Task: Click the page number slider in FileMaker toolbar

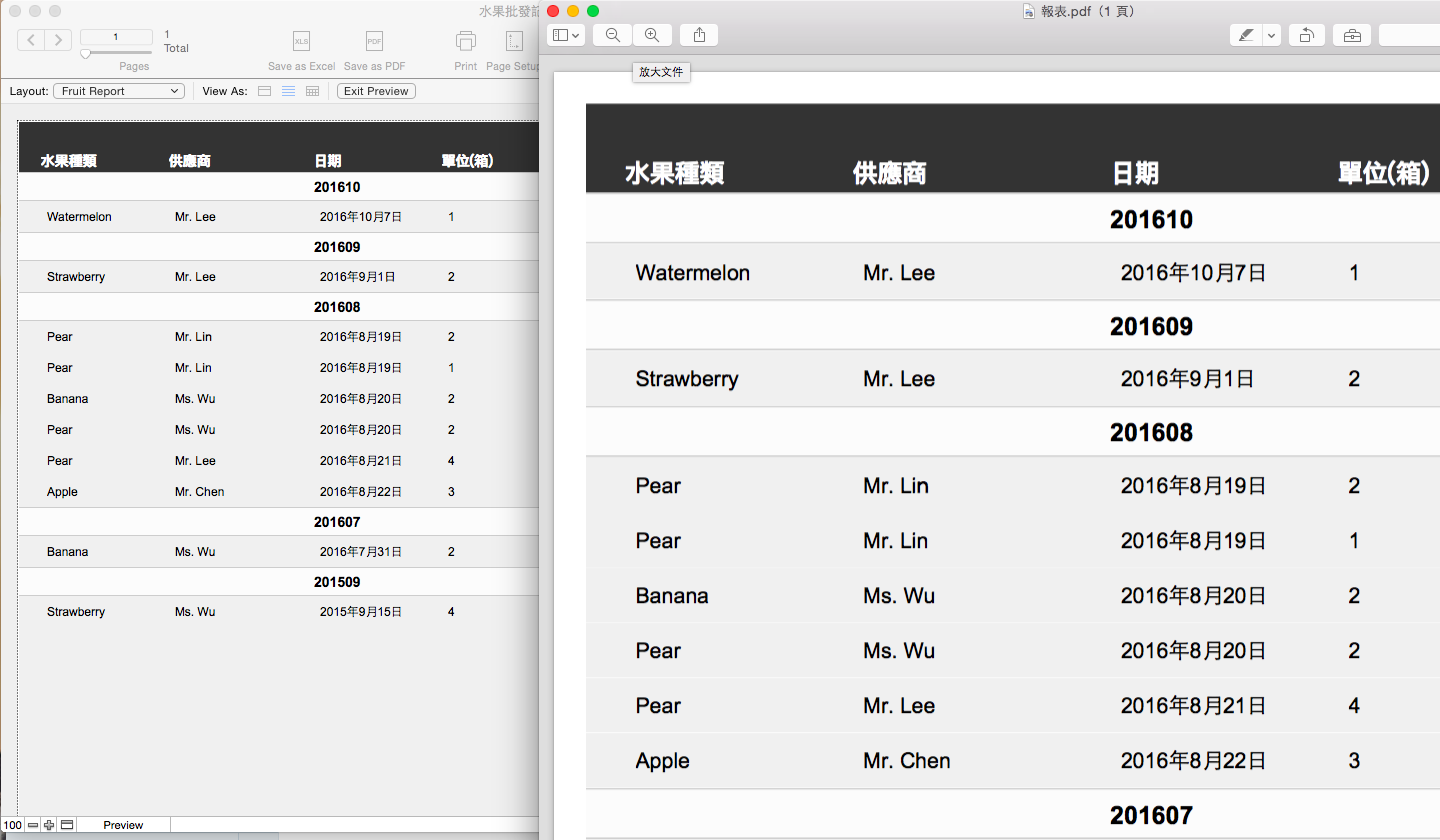Action: pos(116,53)
